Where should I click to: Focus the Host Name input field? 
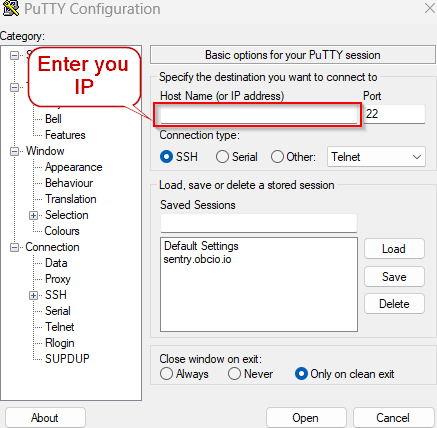pos(258,115)
